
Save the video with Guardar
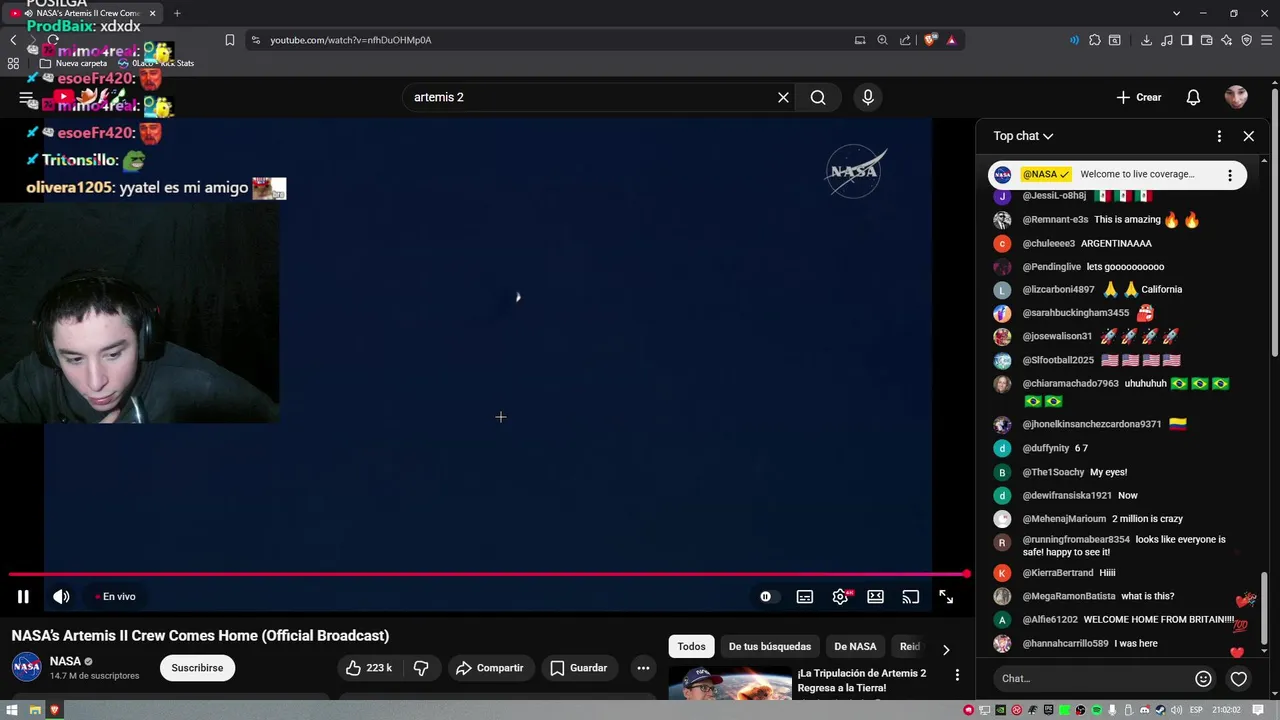(579, 668)
